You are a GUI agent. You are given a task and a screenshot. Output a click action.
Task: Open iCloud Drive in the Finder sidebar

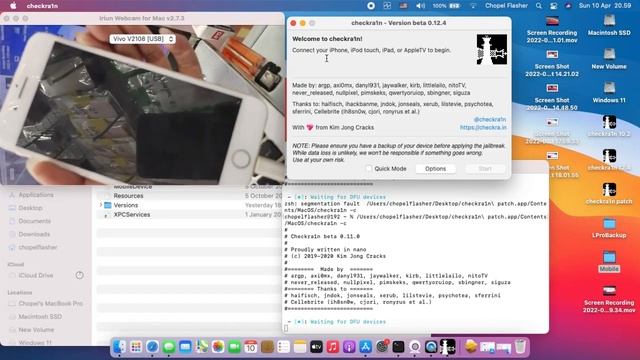(x=36, y=276)
